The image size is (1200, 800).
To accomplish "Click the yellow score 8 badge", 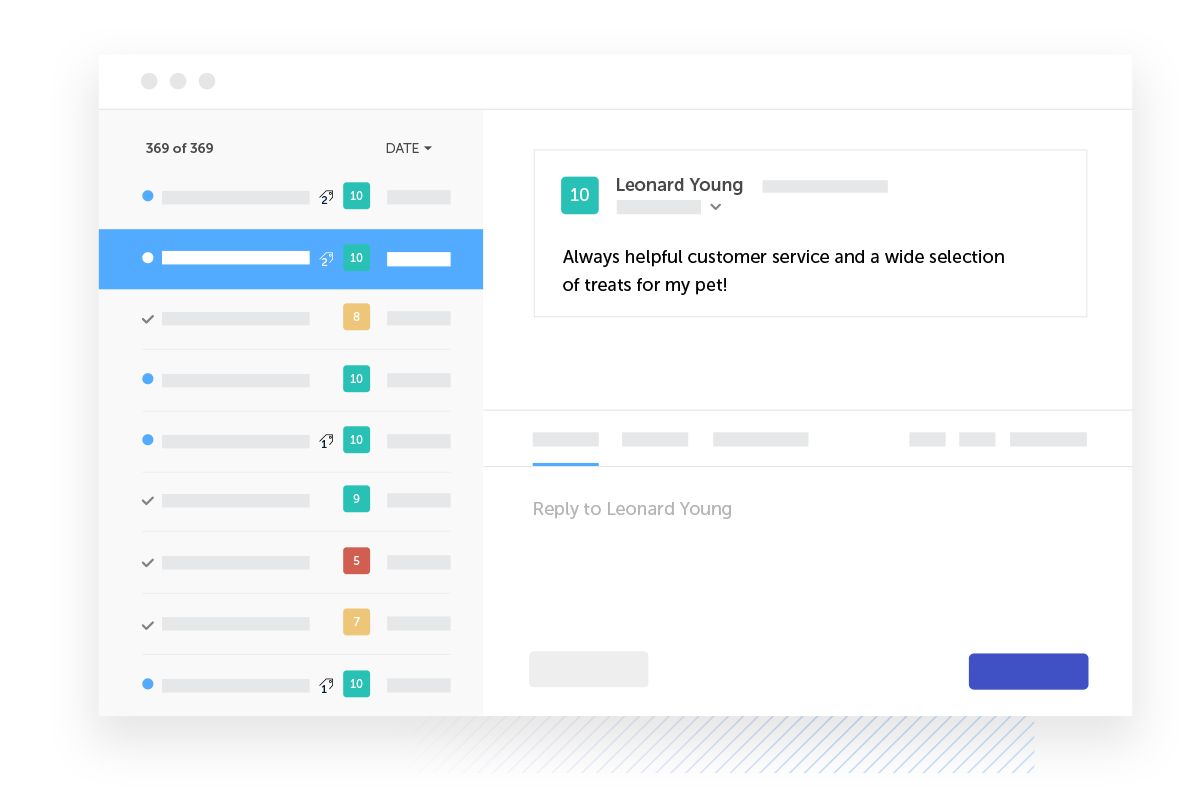I will pyautogui.click(x=356, y=317).
